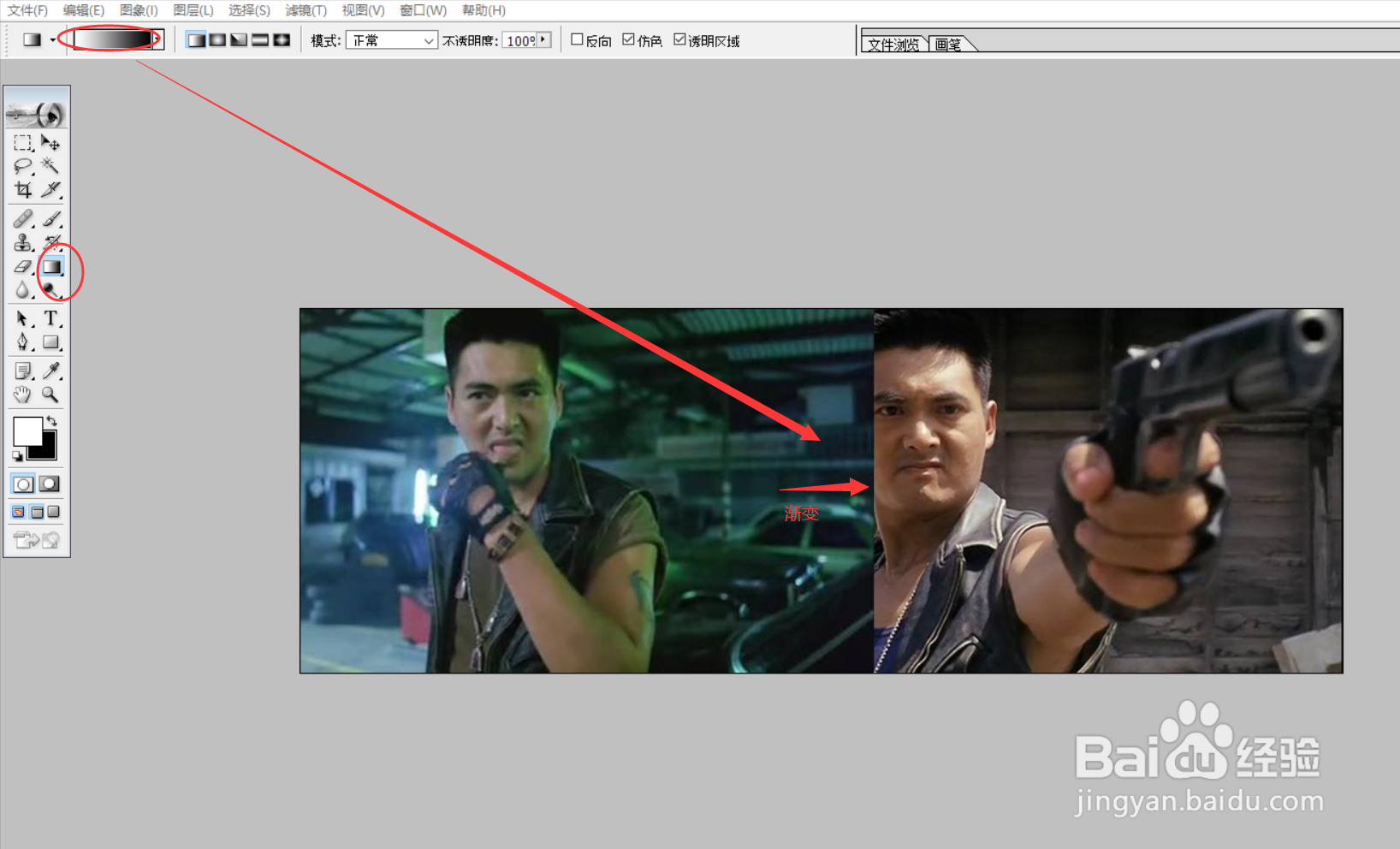
Task: Select the Hand tool
Action: (23, 395)
